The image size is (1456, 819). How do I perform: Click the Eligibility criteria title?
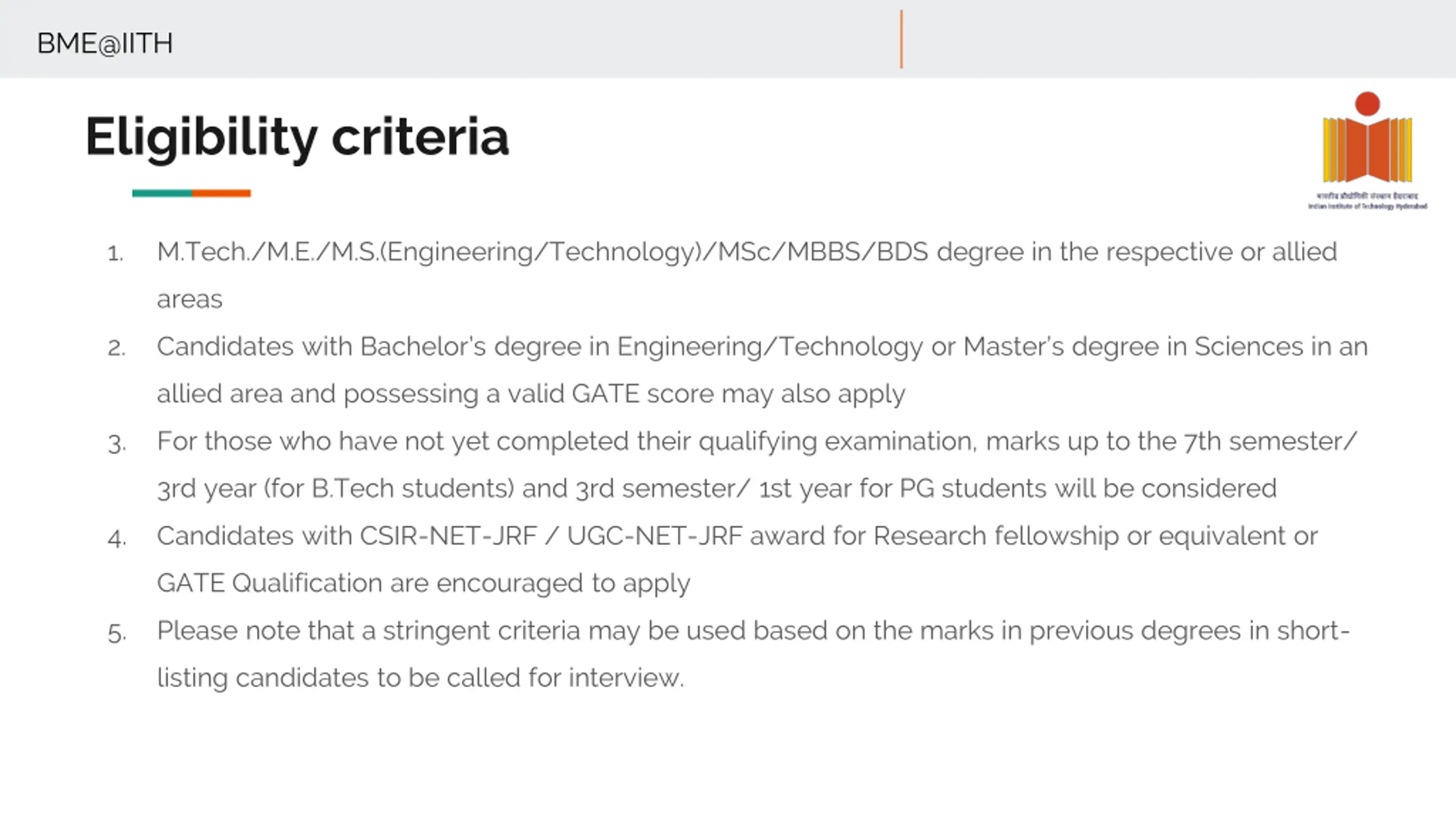(297, 138)
